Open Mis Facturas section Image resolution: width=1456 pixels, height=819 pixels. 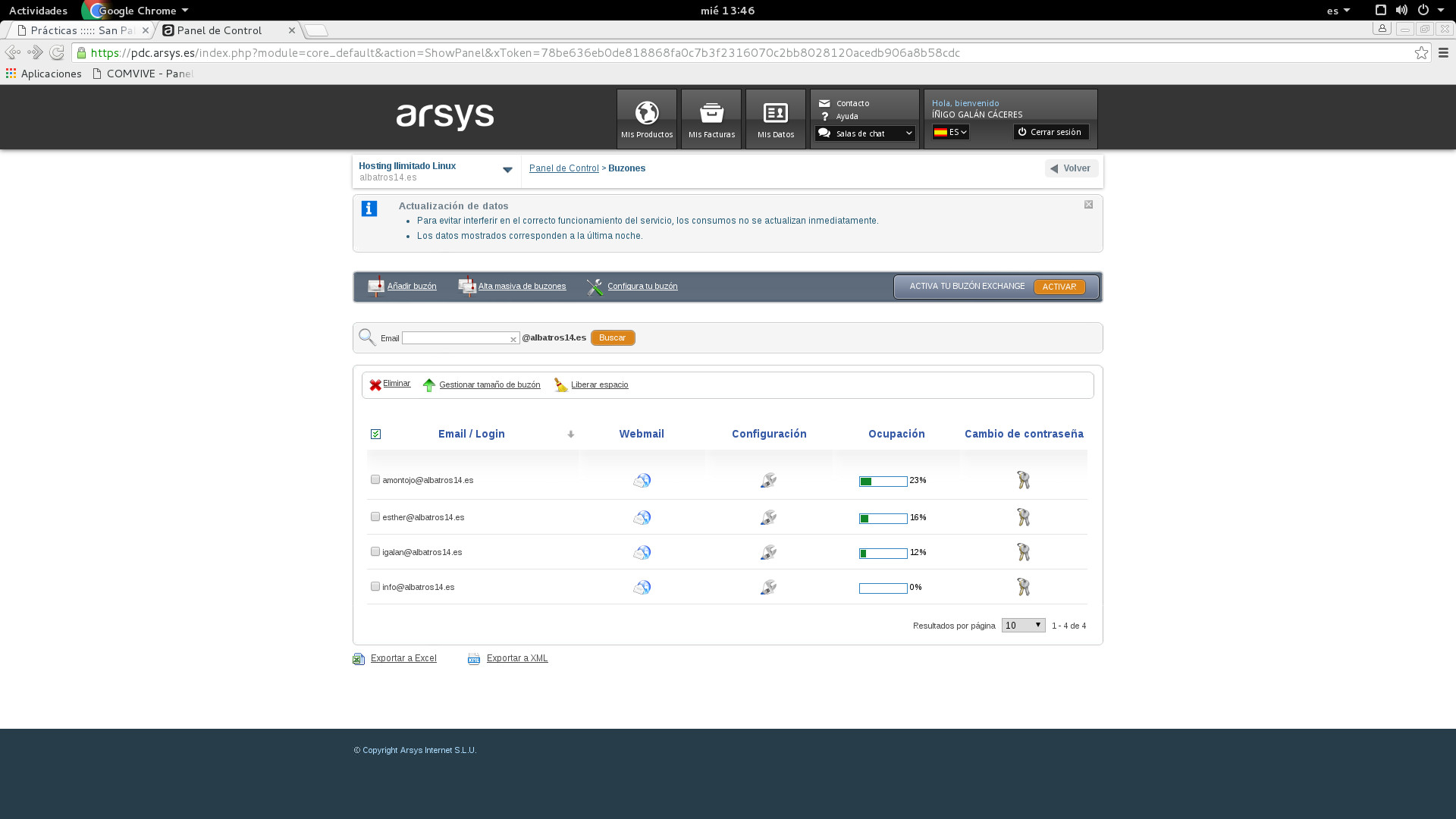711,119
